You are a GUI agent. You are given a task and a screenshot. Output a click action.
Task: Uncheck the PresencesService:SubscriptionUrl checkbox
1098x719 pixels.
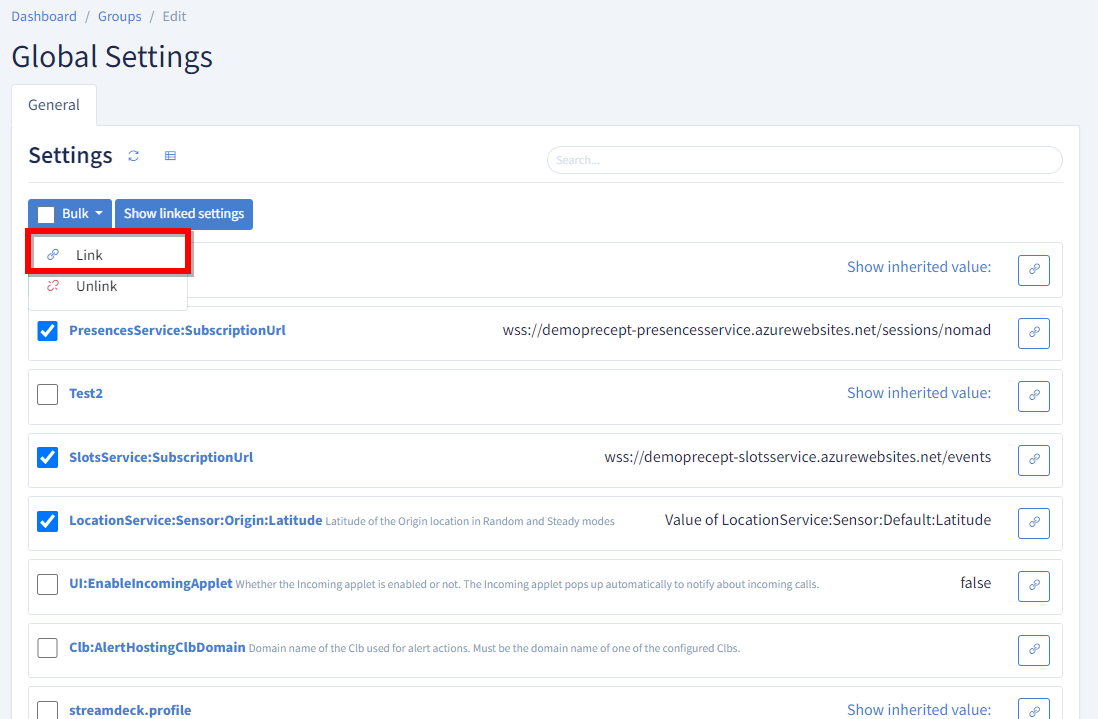(x=47, y=331)
